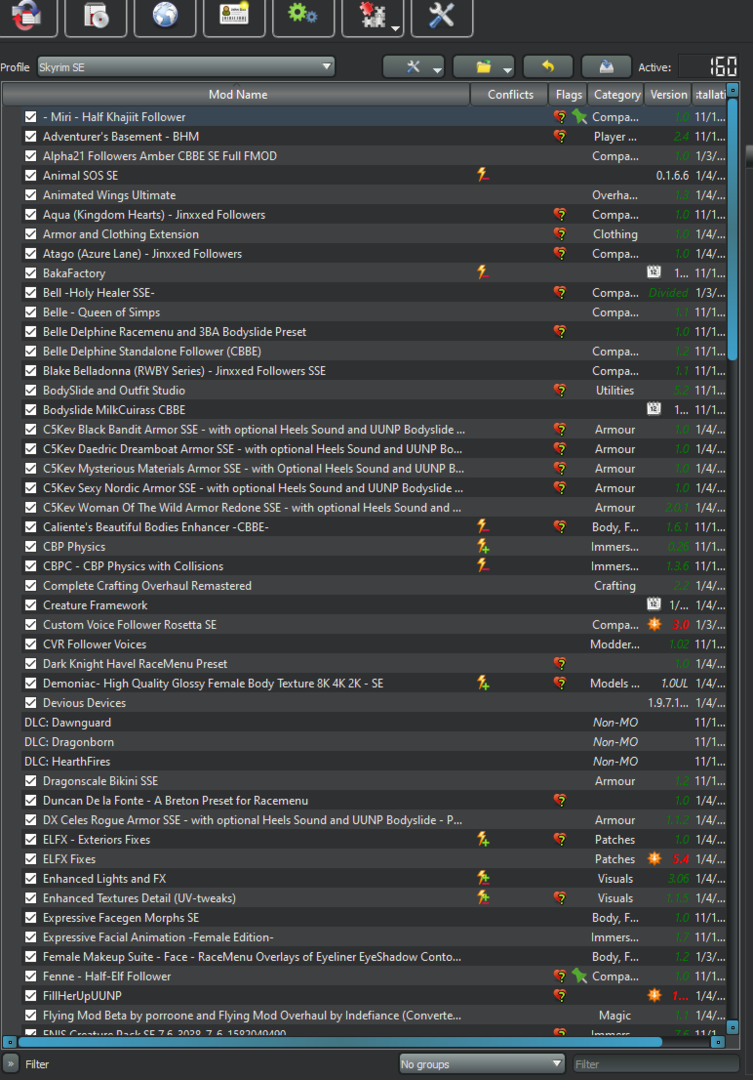Screen dimensions: 753x1080
Task: Open the folder dropdown button
Action: coord(484,66)
